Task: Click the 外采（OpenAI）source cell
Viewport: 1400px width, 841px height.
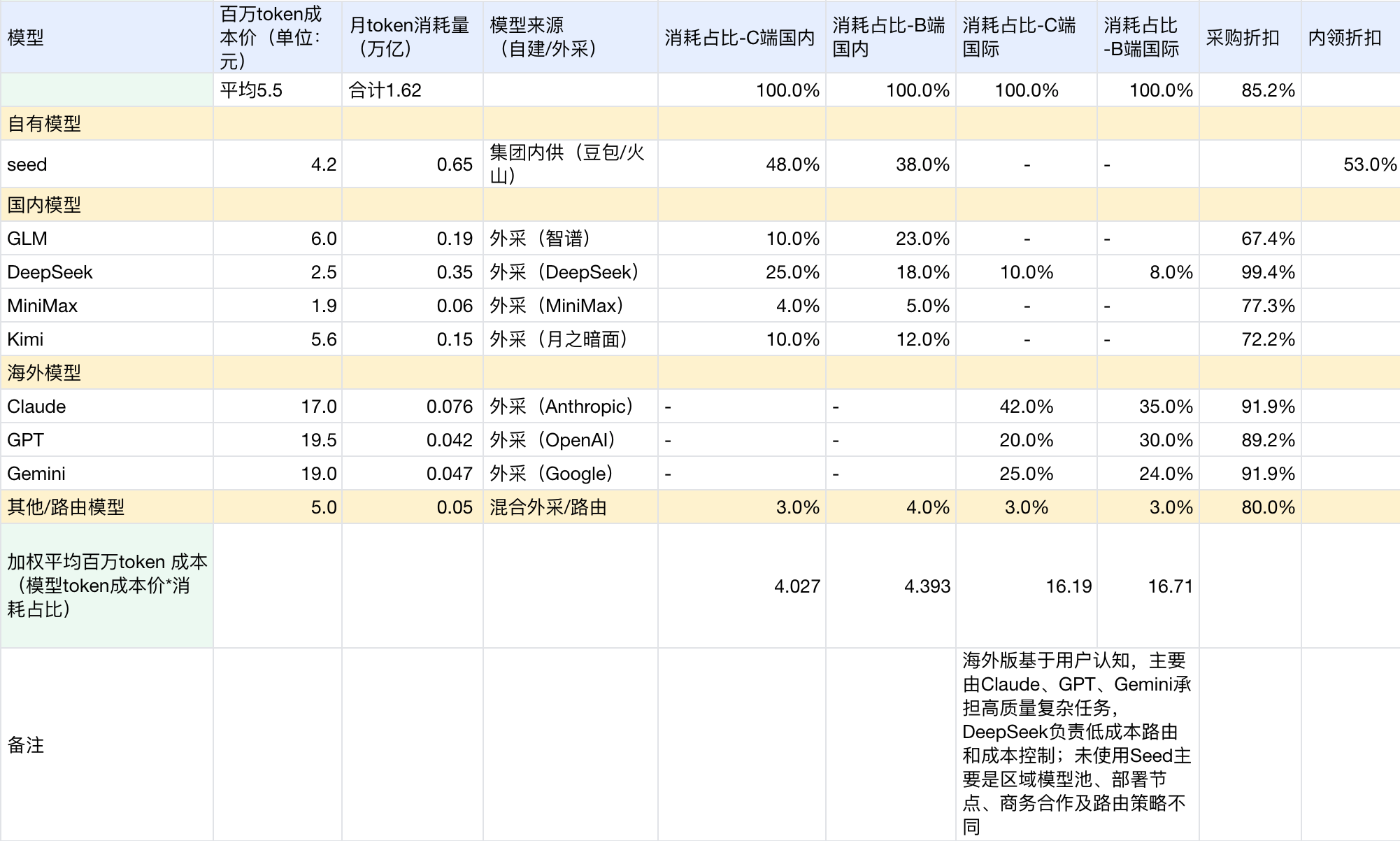Action: [571, 440]
